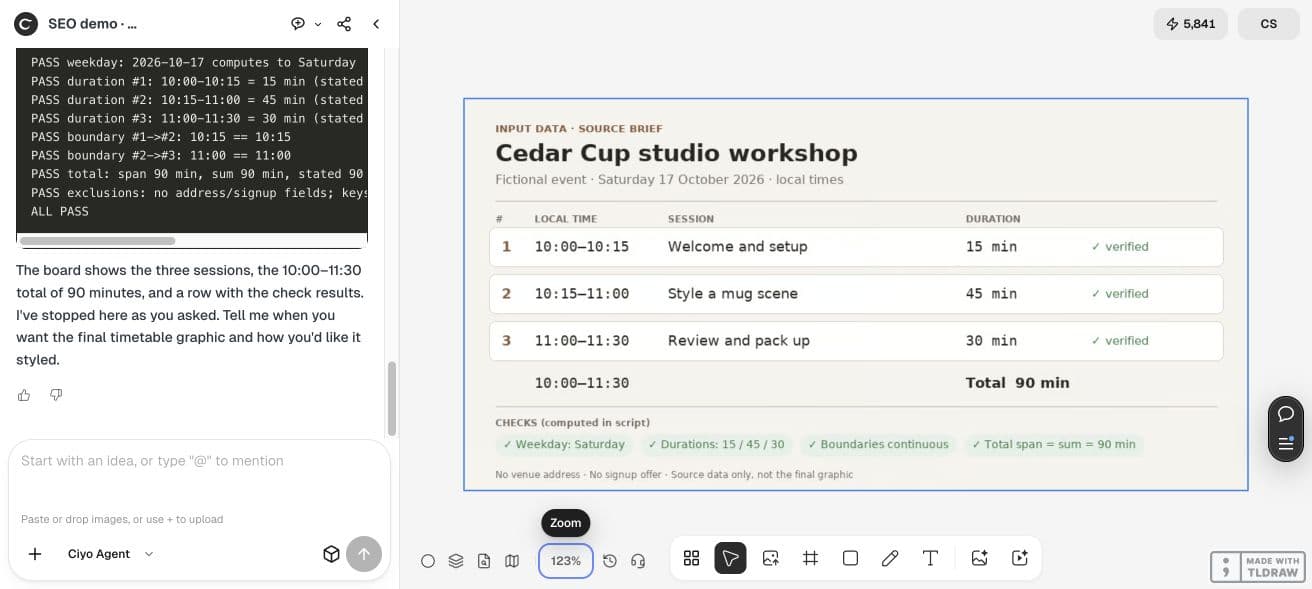Image resolution: width=1312 pixels, height=589 pixels.
Task: Expand the chat options chevron beside new chat
Action: 318,24
